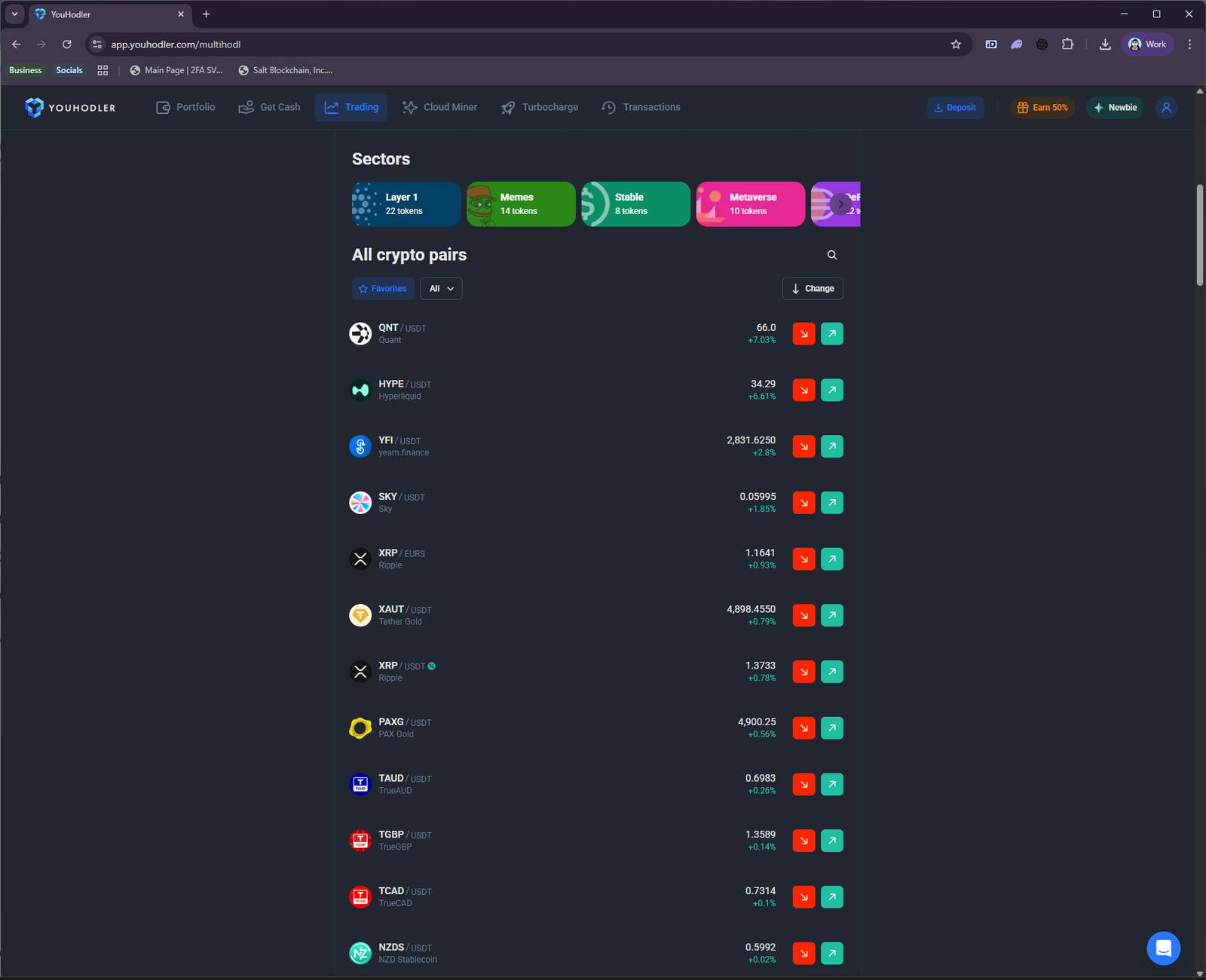View Transactions history
This screenshot has height=980, width=1206.
(640, 107)
